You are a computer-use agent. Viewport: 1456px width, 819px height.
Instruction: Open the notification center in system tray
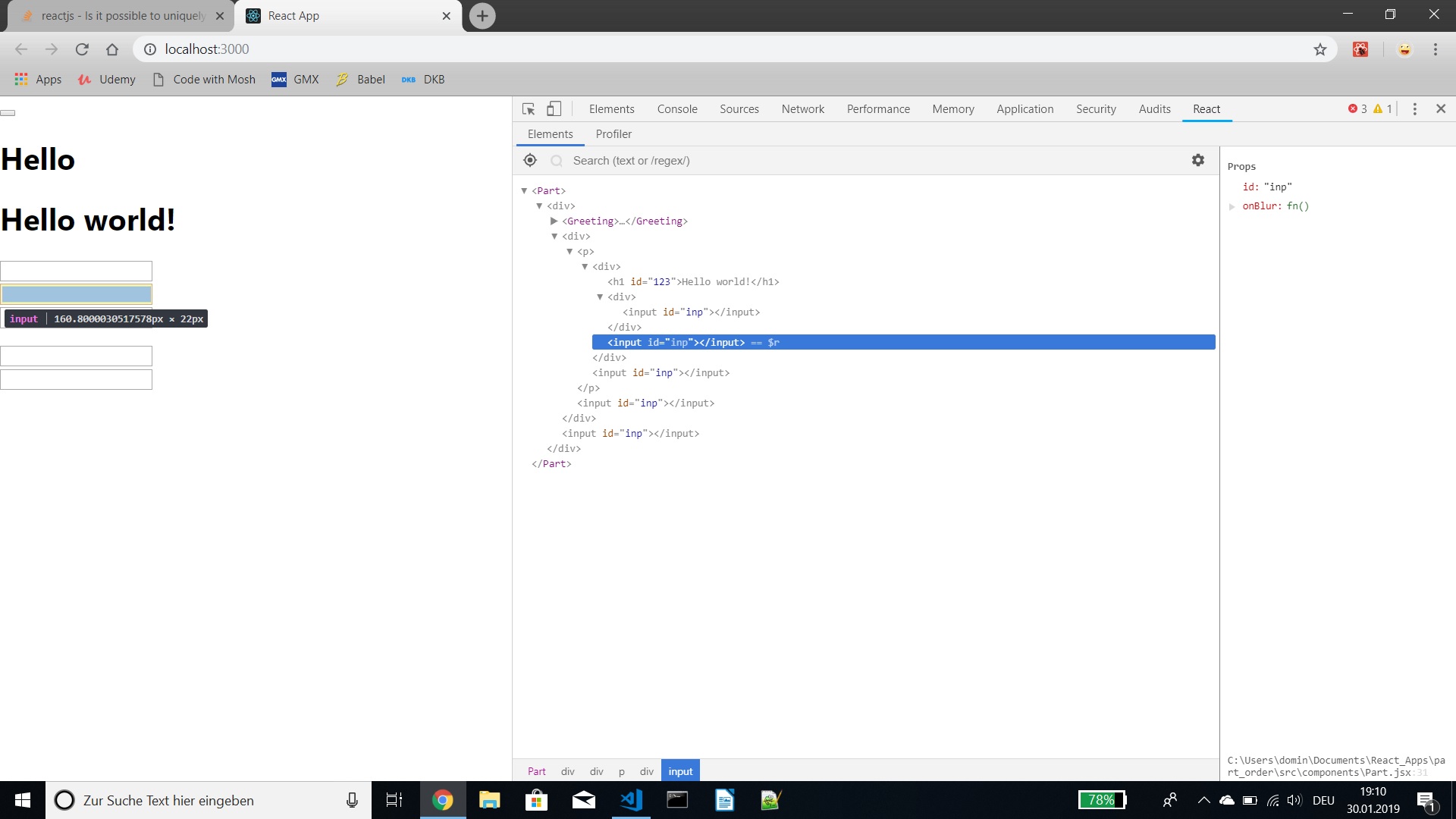tap(1427, 800)
